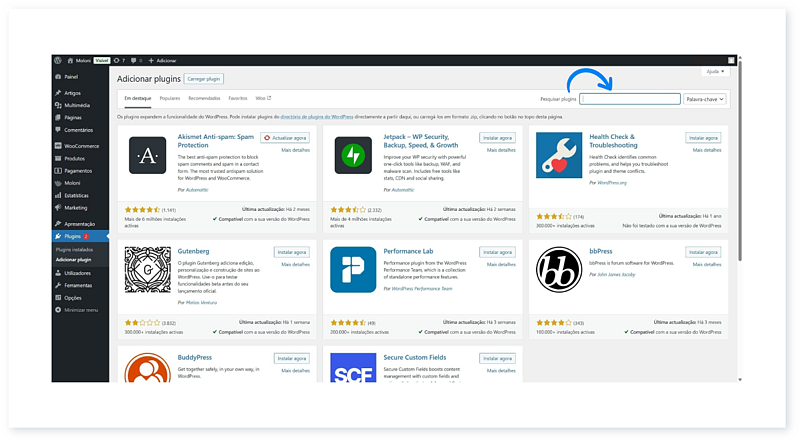Screen dimensions: 800x442
Task: Click the WordPress logo in admin bar
Action: (x=58, y=60)
